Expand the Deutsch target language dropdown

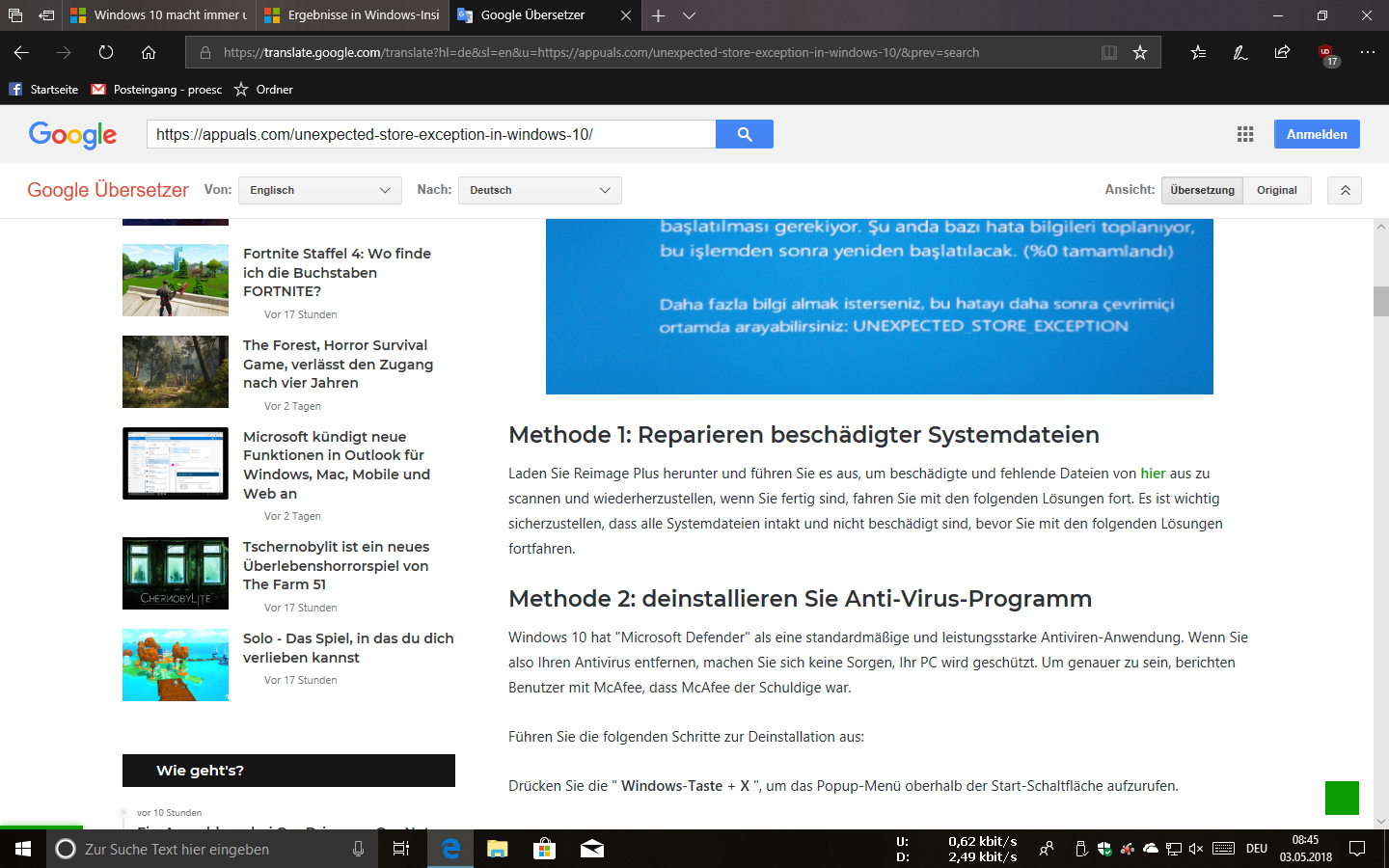(x=540, y=190)
